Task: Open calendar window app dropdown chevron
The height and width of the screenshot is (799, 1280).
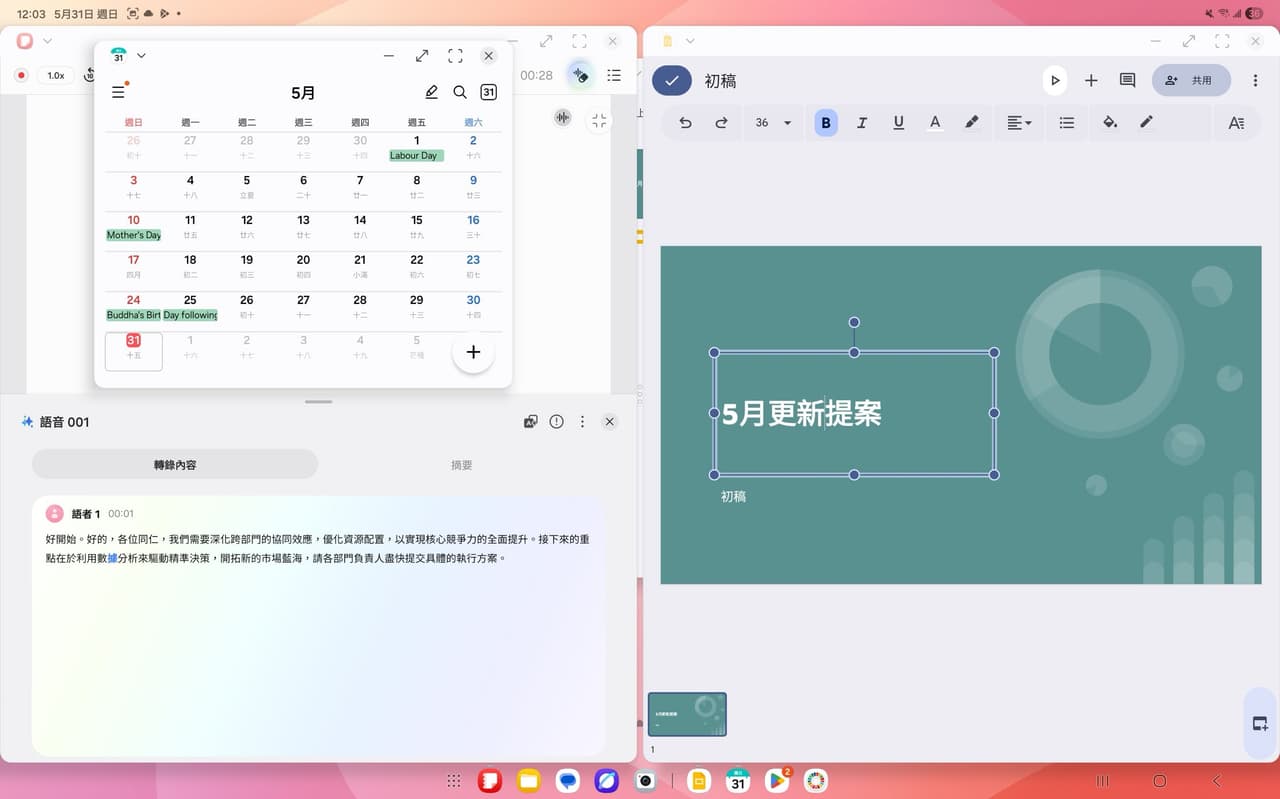Action: click(141, 55)
